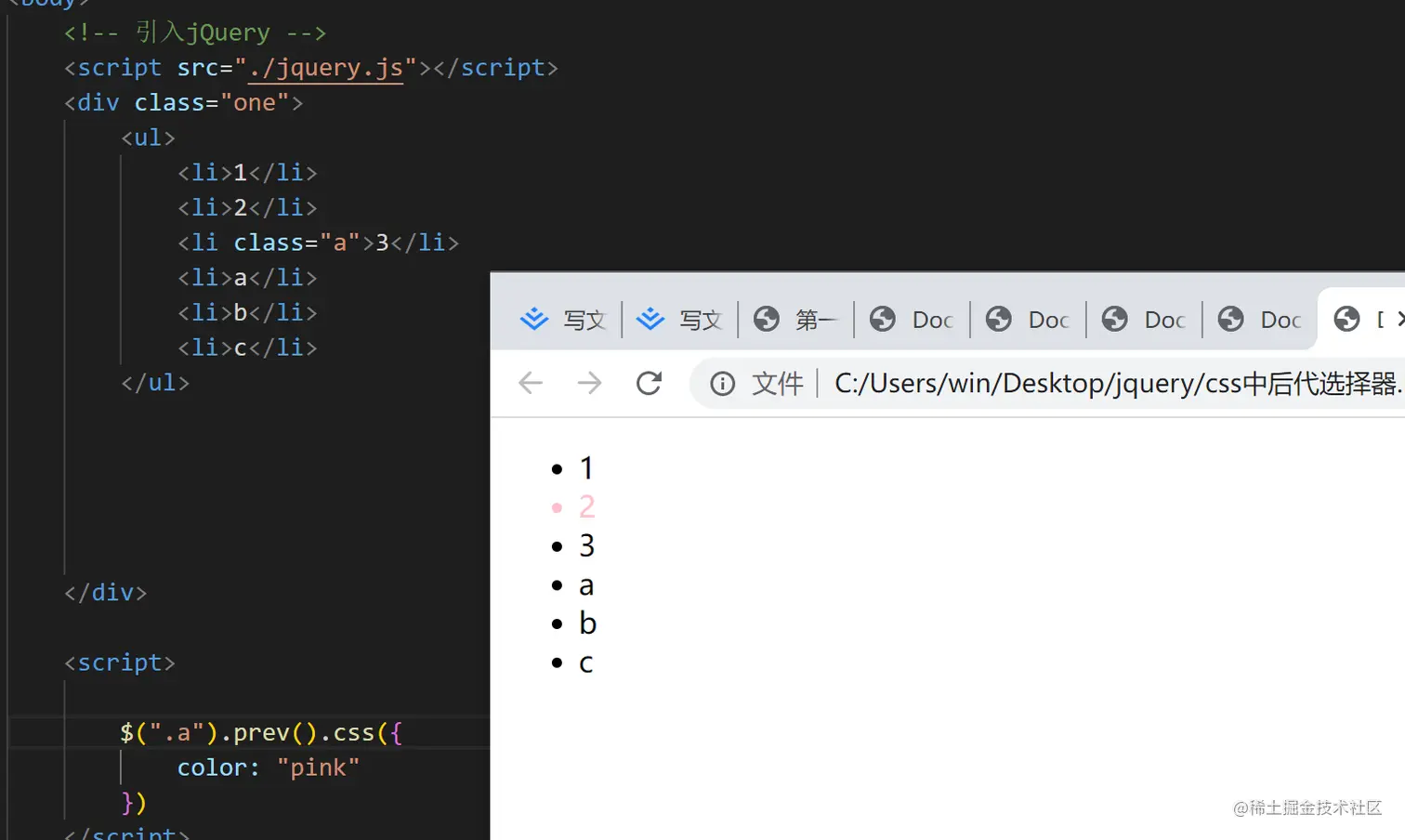Click the div class="one" opening tag
Image resolution: width=1405 pixels, height=840 pixels.
184,102
